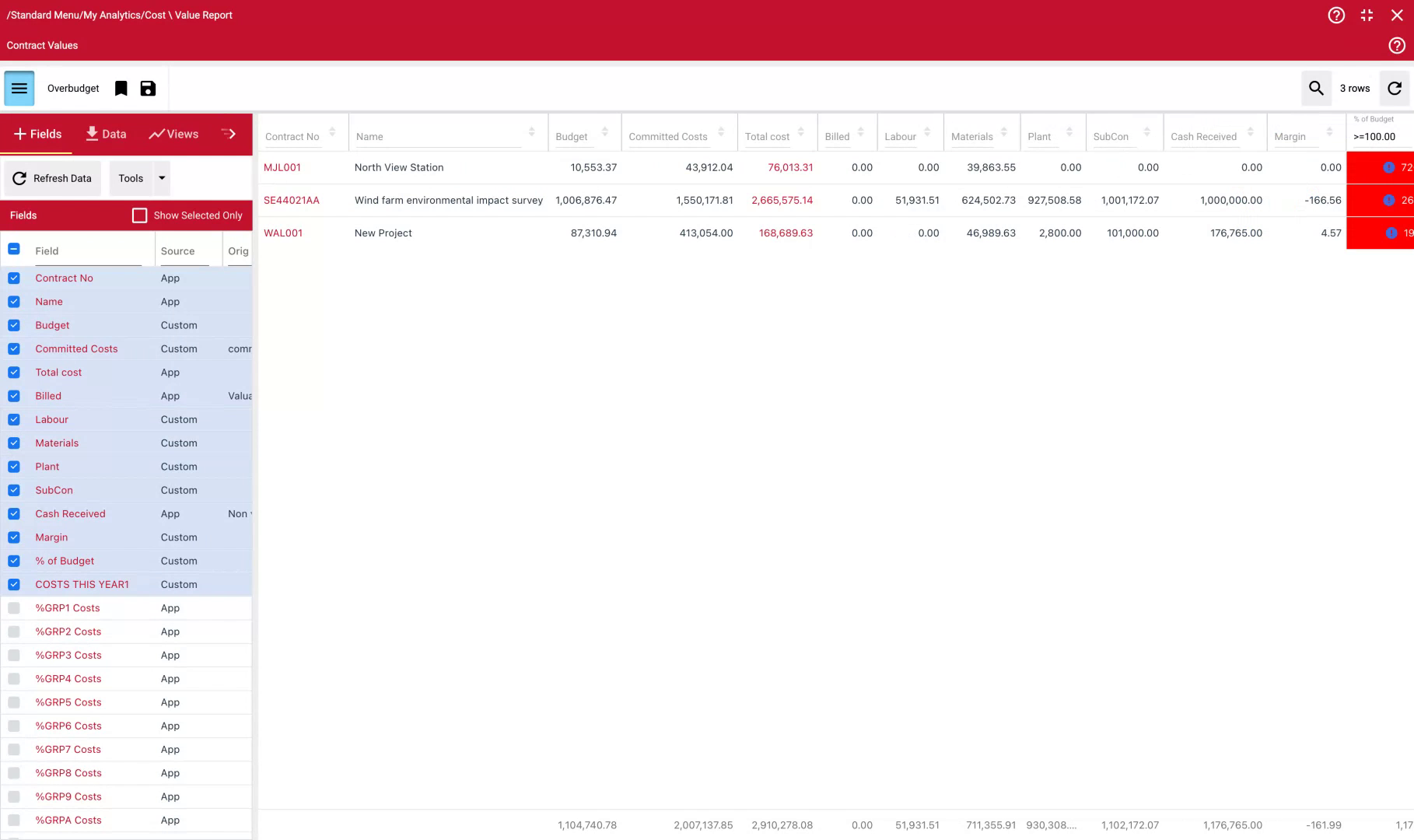Open the Tools dropdown arrow
This screenshot has height=840, width=1414.
pos(162,178)
